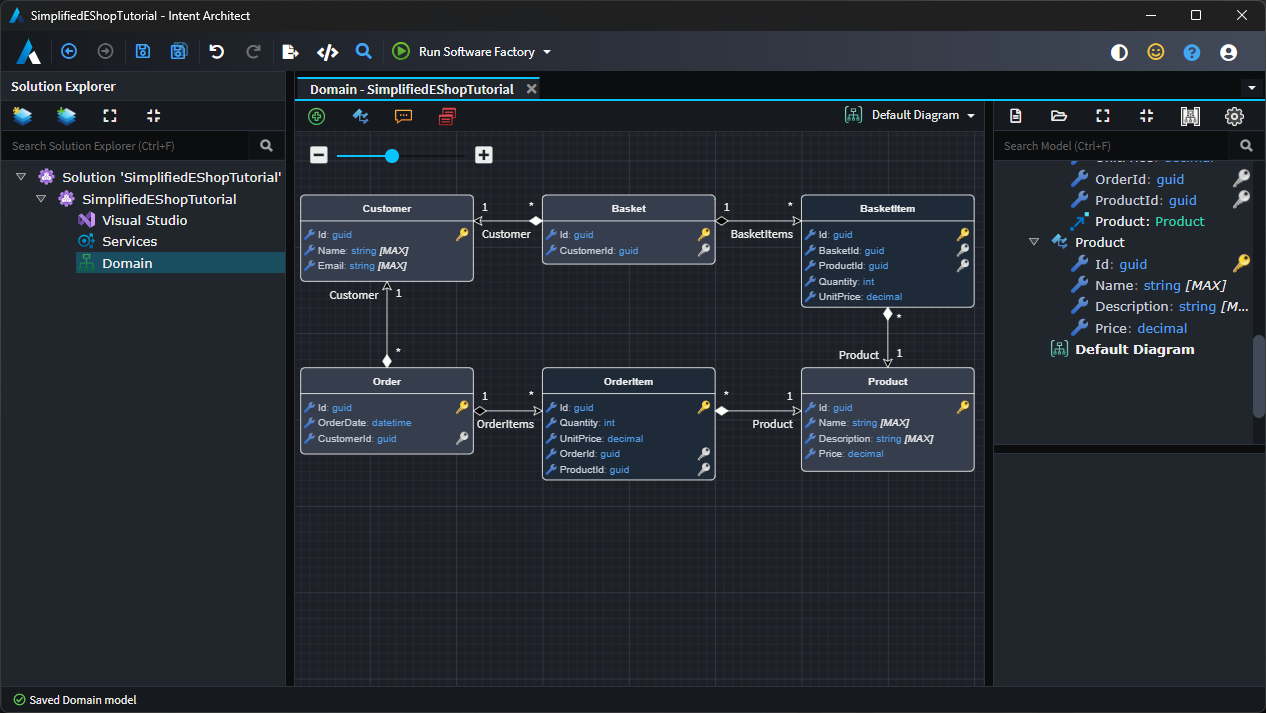The height and width of the screenshot is (713, 1266).
Task: Select Services in Solution Explorer
Action: coord(129,241)
